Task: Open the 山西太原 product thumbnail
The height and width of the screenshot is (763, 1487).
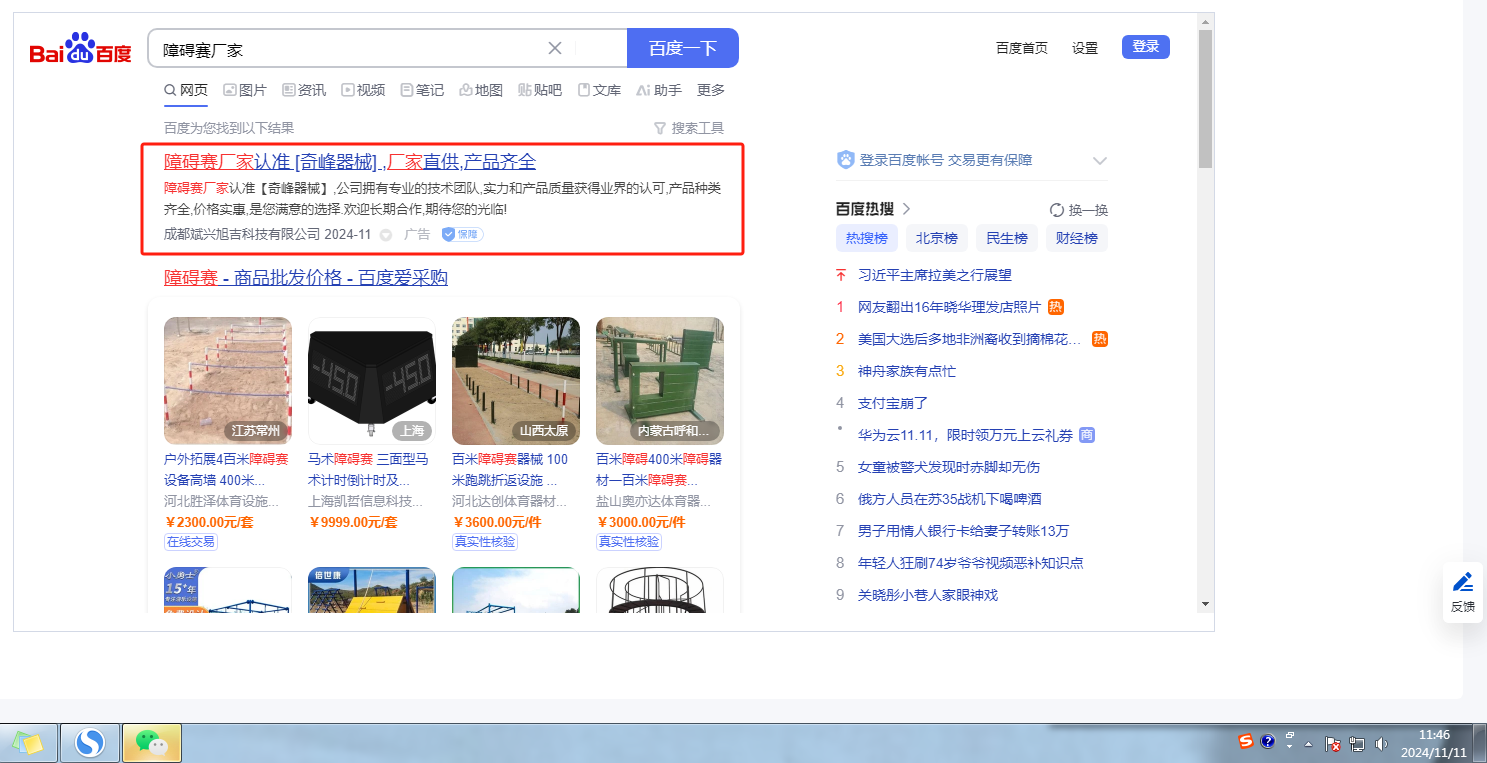Action: [516, 381]
